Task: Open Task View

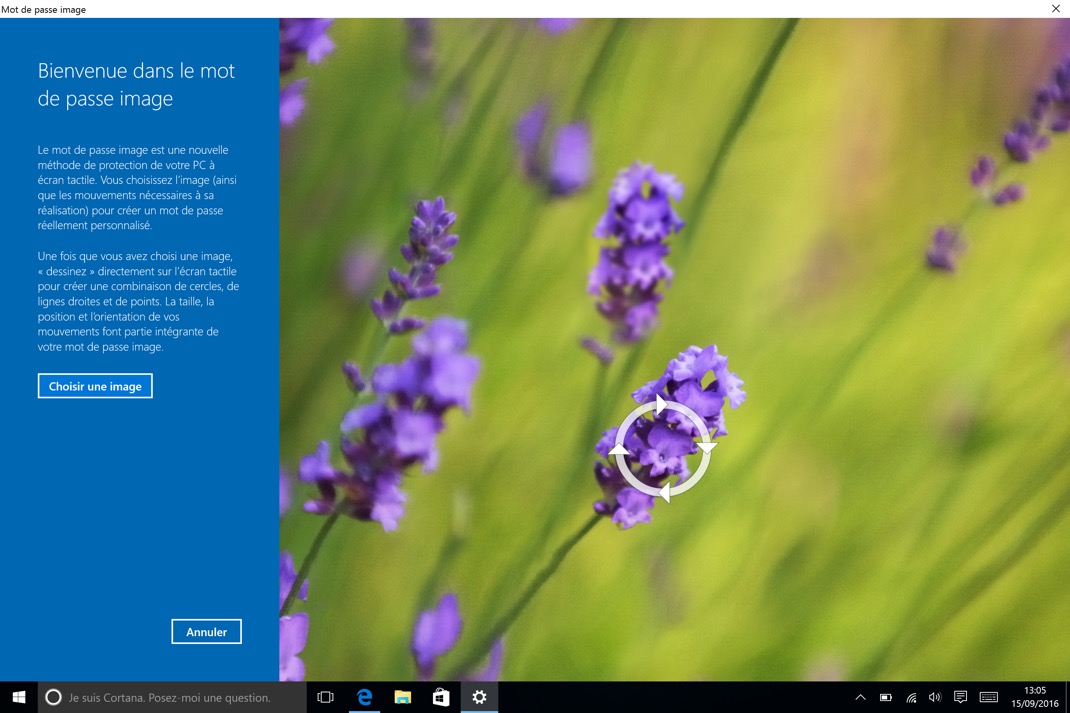Action: point(324,697)
